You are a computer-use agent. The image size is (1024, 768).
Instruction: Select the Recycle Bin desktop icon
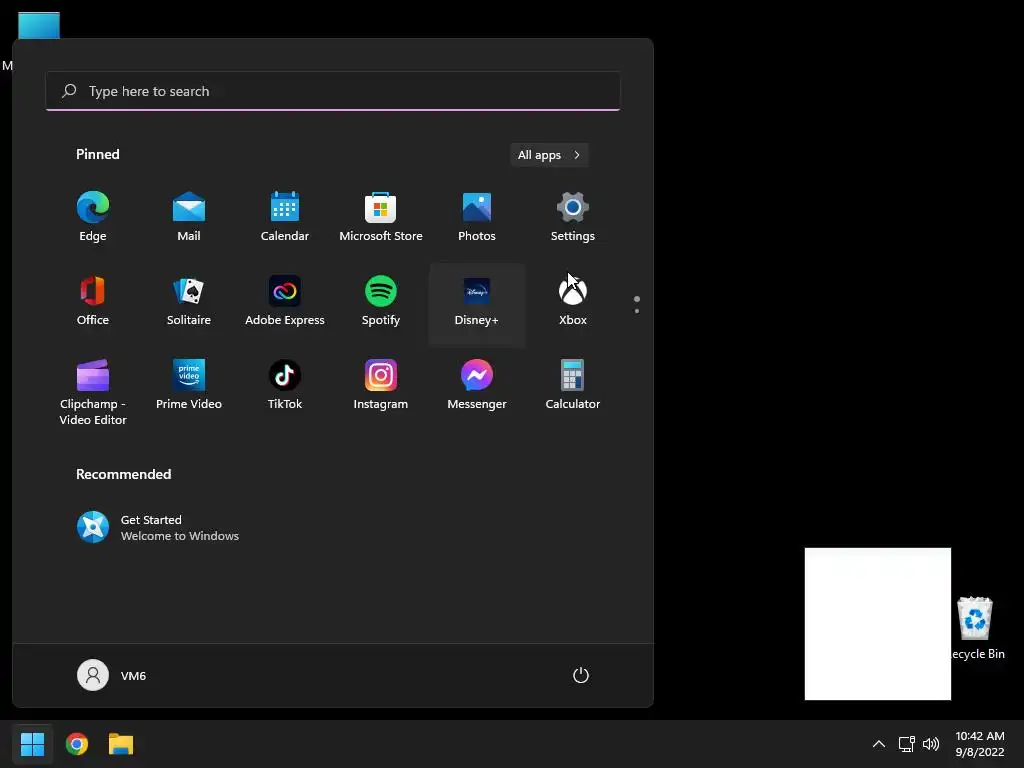click(975, 628)
